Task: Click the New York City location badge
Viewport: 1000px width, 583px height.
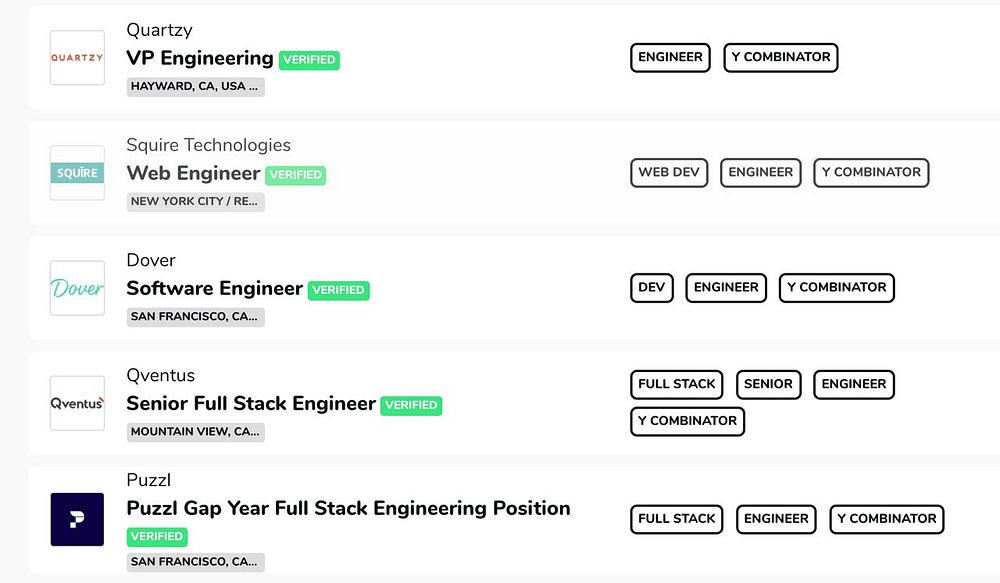Action: [196, 201]
